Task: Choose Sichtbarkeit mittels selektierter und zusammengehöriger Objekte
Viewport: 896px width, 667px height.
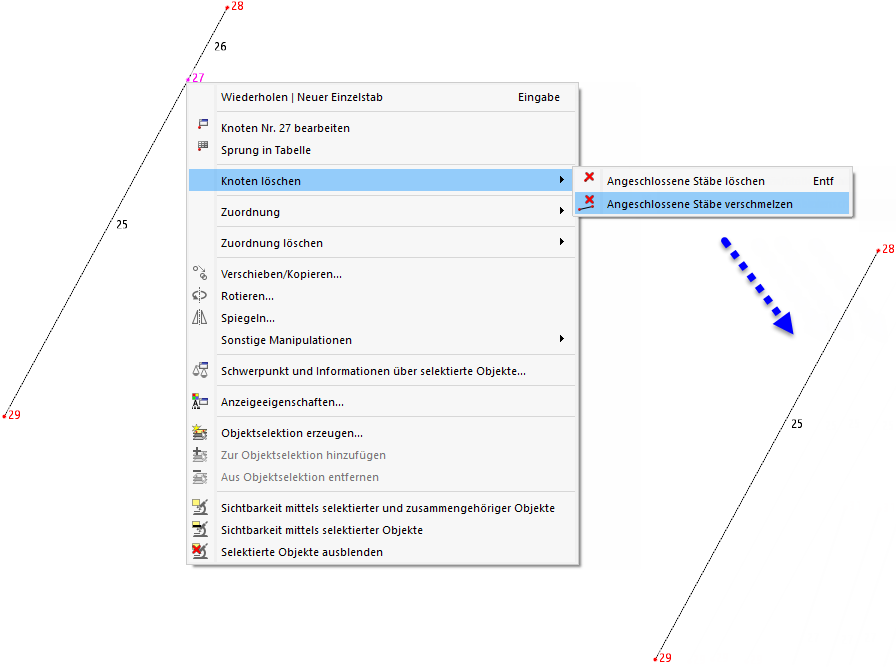Action: click(x=381, y=508)
